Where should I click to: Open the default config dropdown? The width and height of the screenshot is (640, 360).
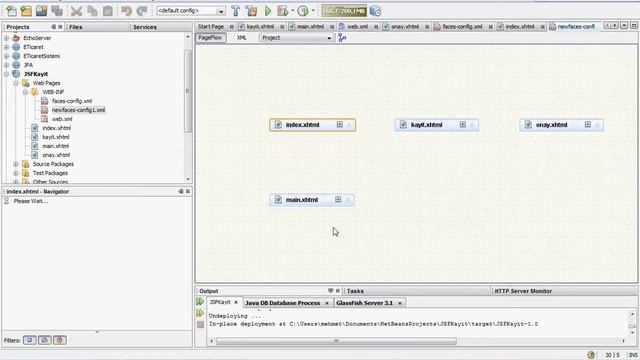coord(220,11)
